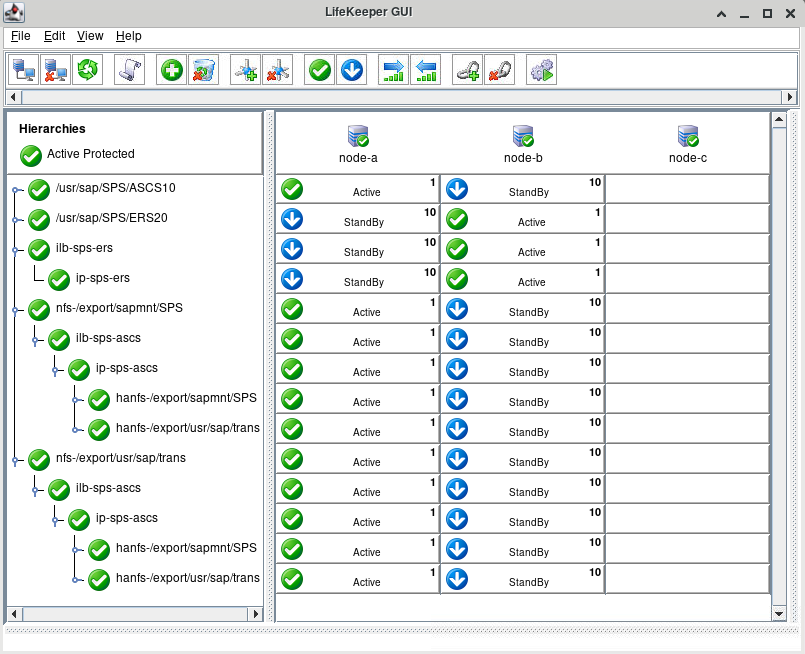This screenshot has width=805, height=654.
Task: Refresh the GUI with green arrows icon
Action: click(88, 70)
